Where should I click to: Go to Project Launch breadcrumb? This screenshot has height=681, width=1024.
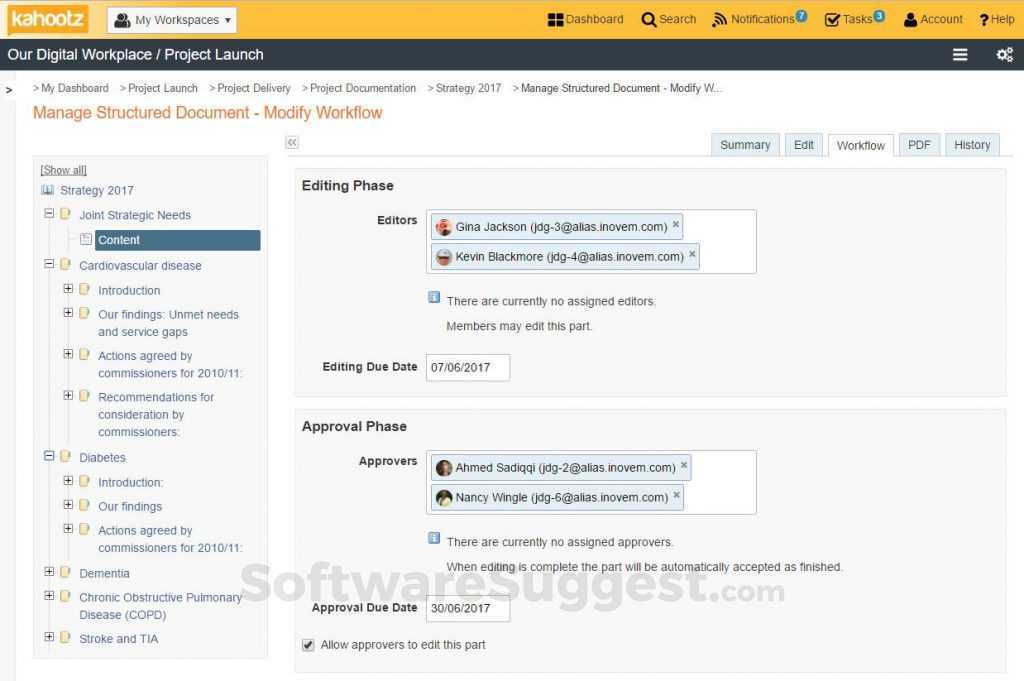click(x=163, y=88)
